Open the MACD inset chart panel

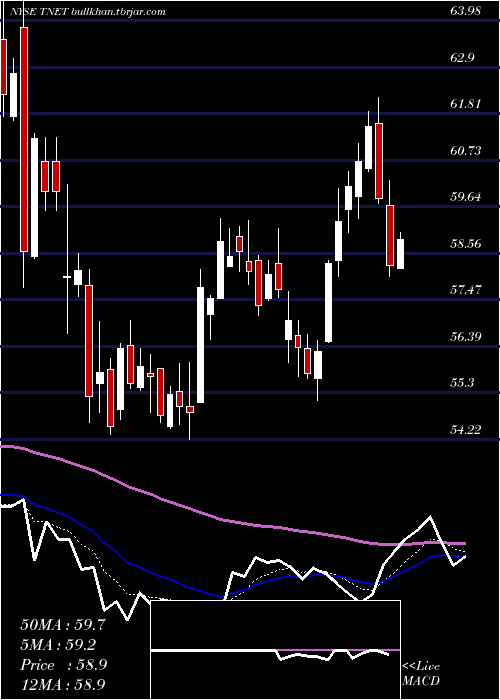click(275, 650)
